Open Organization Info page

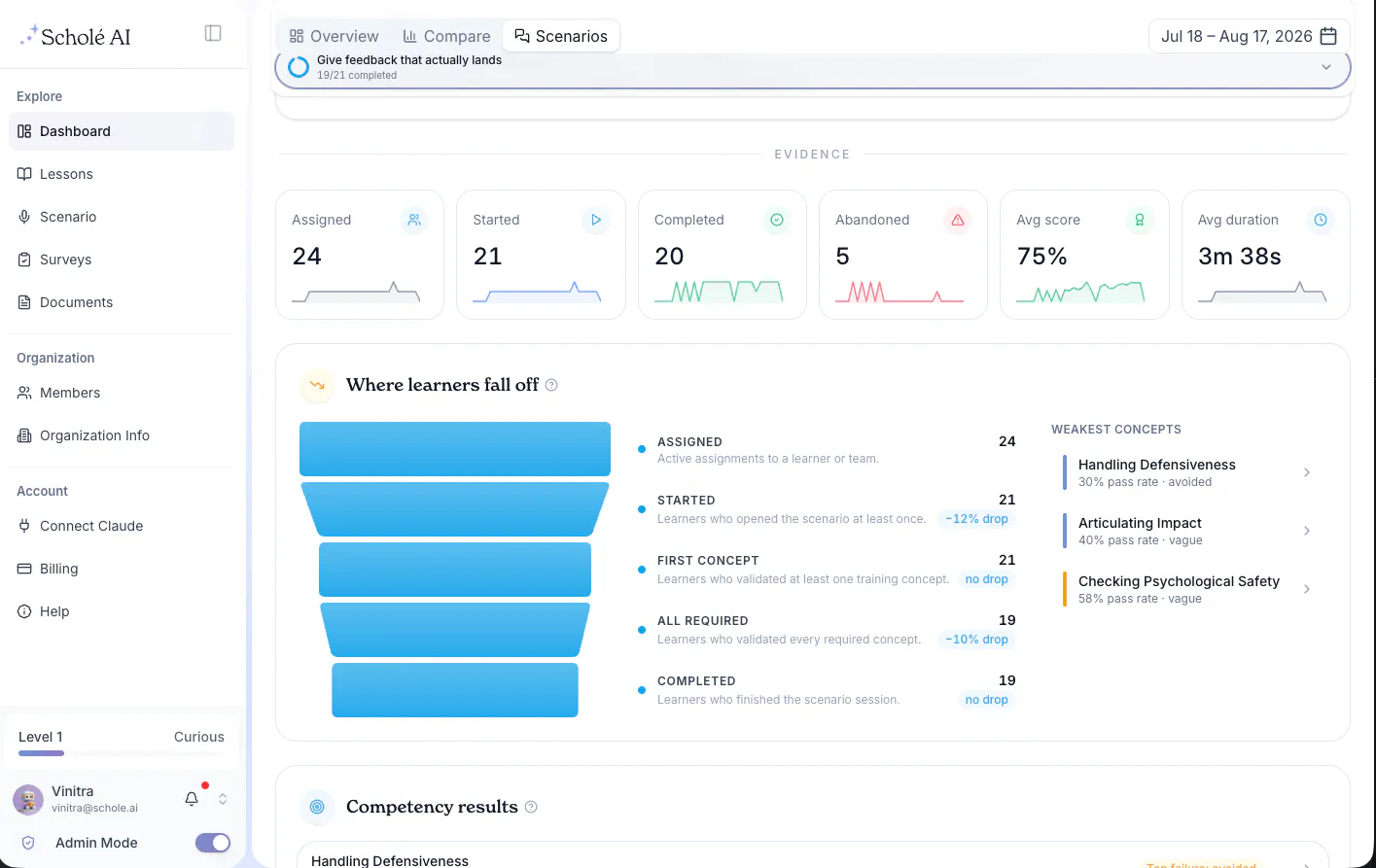pos(122,435)
